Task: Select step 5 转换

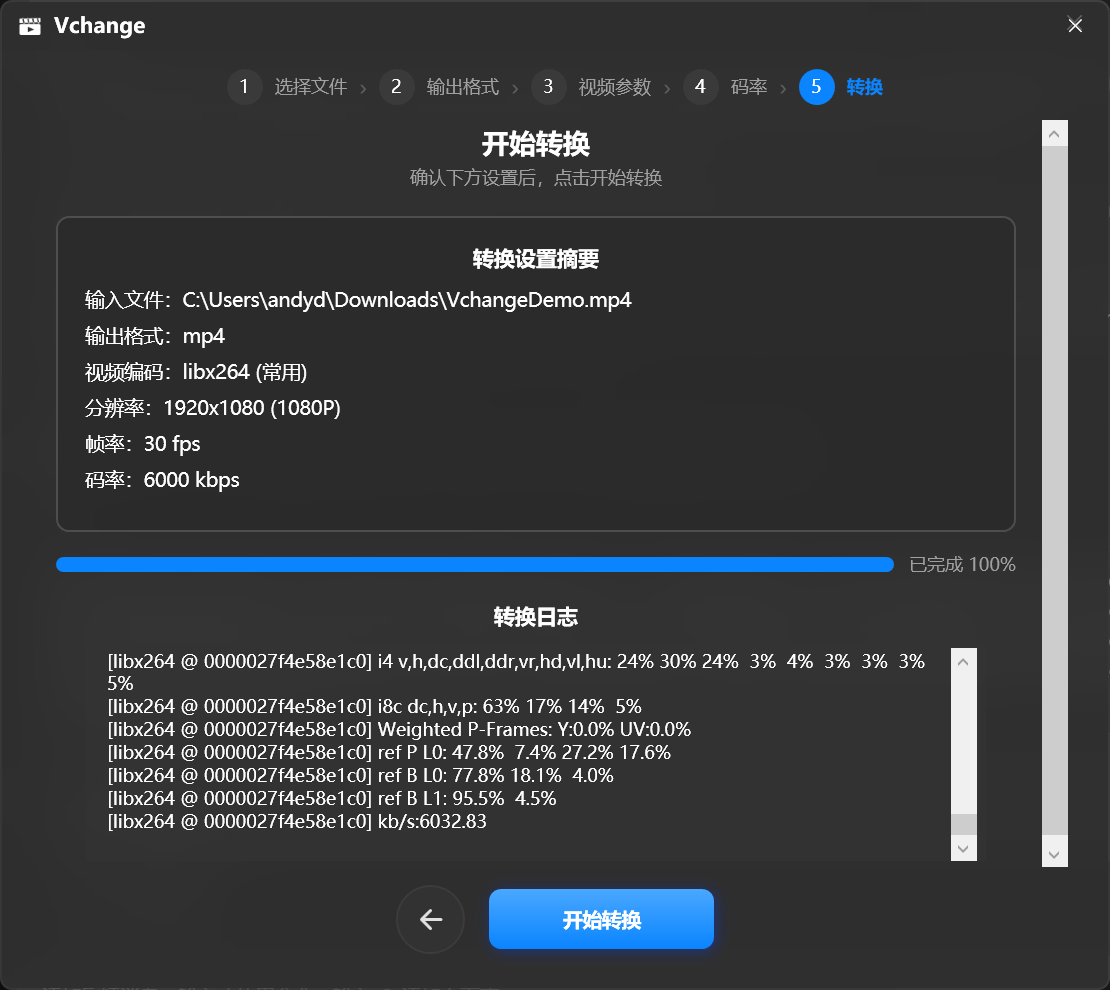Action: pos(841,87)
